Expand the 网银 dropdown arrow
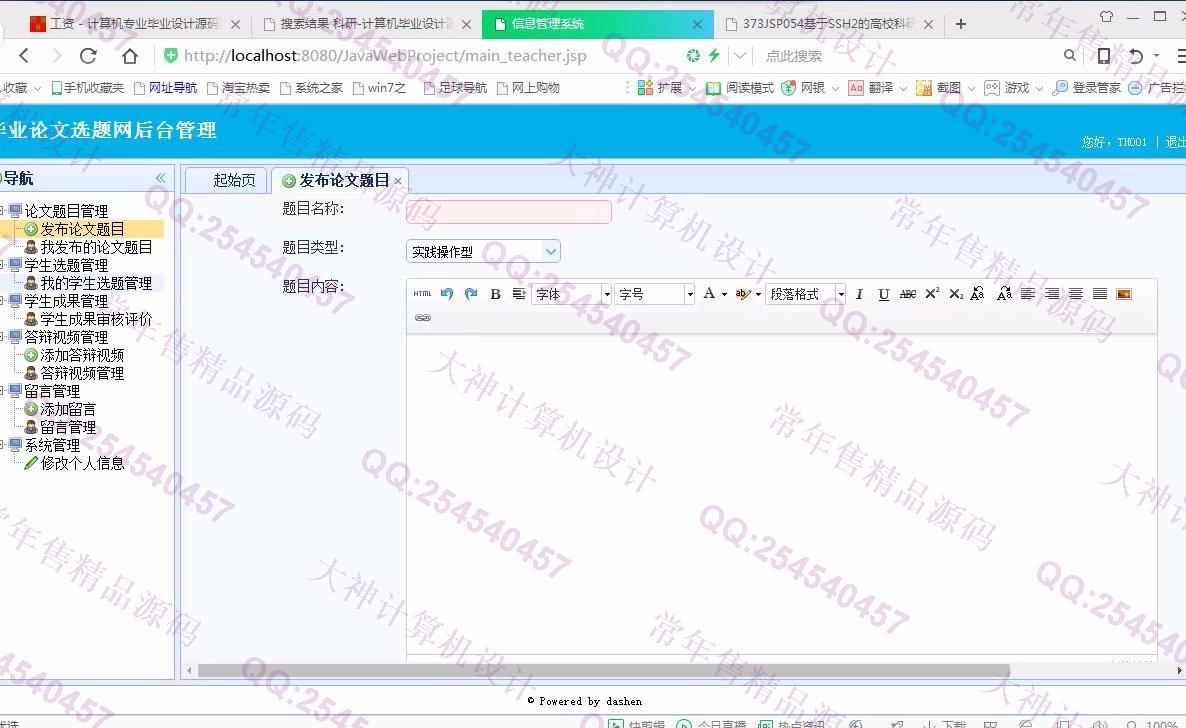The height and width of the screenshot is (728, 1186). point(835,89)
